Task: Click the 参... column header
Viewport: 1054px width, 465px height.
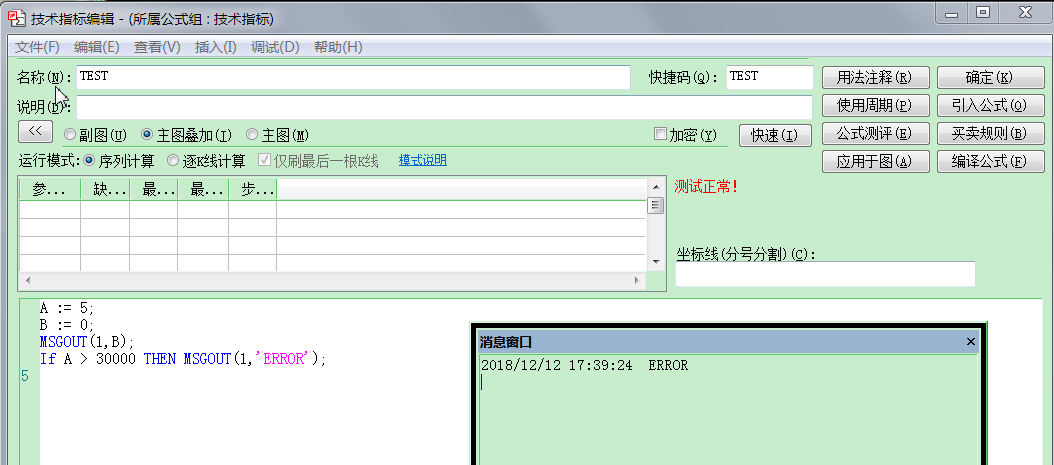Action: (x=49, y=189)
